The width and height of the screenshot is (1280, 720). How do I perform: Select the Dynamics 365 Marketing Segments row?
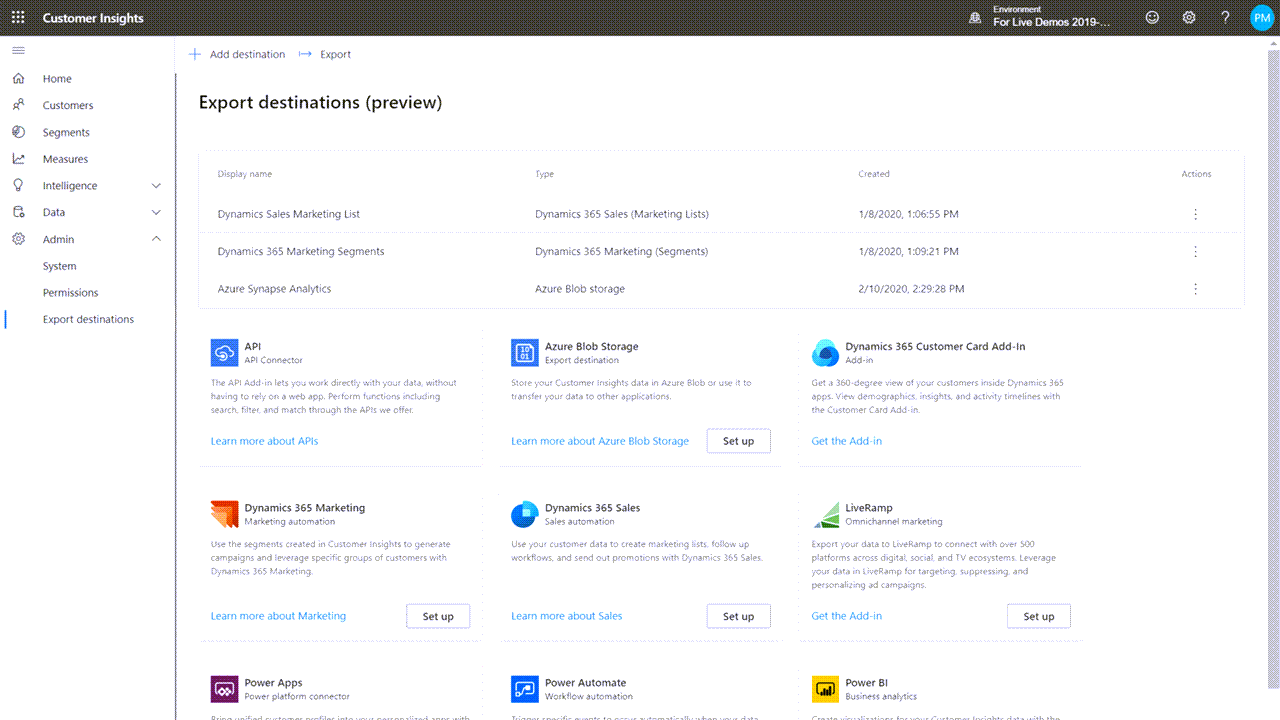coord(301,252)
